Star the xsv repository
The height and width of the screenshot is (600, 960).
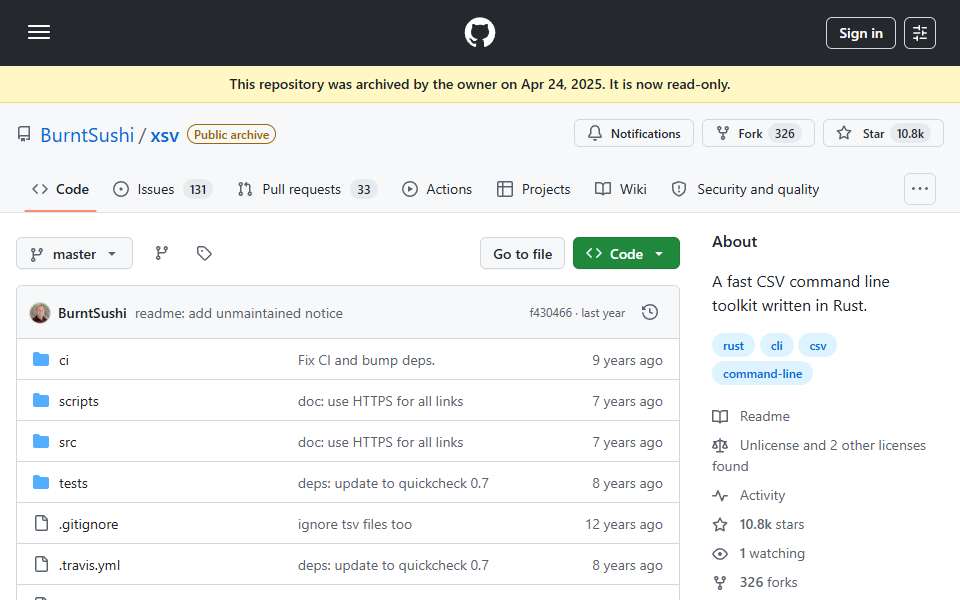tap(883, 133)
